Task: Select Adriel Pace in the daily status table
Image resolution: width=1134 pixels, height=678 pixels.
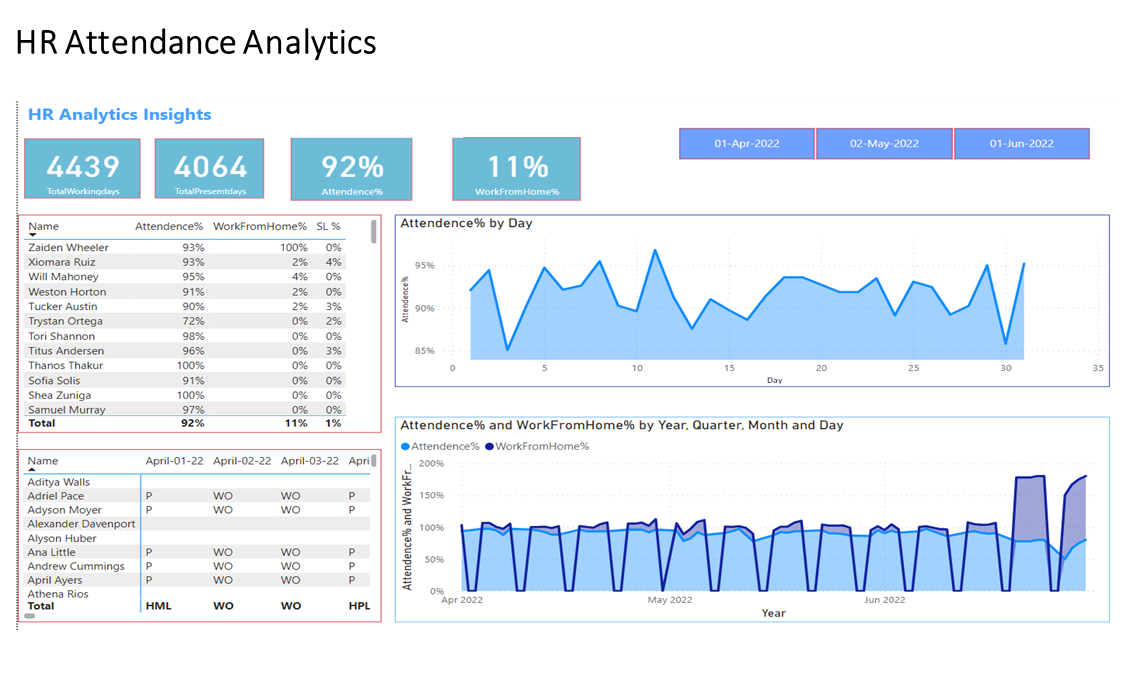Action: point(56,496)
